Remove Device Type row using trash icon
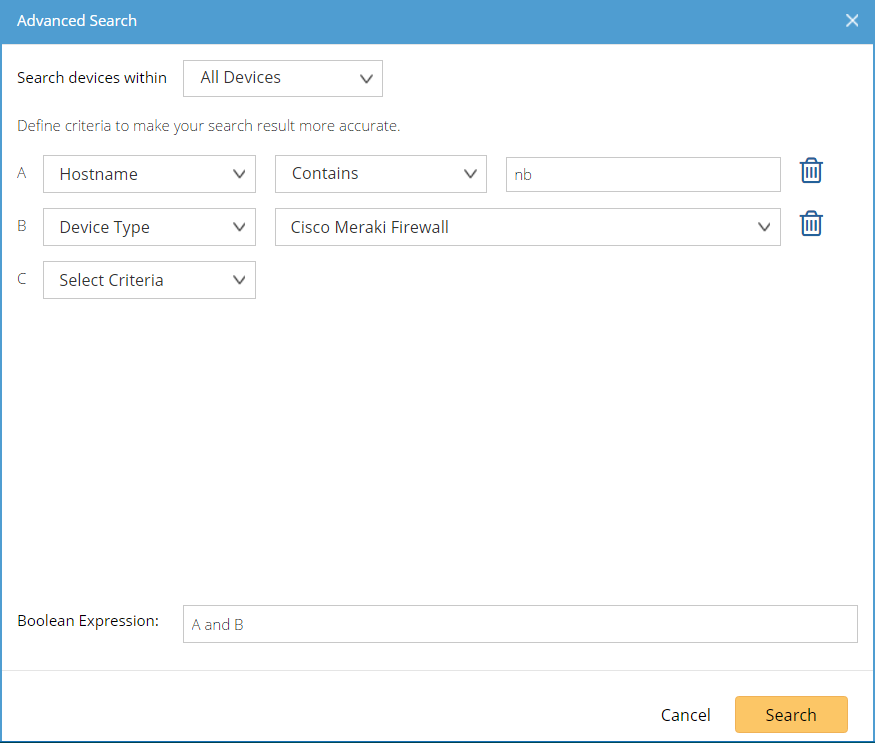Viewport: 875px width, 743px height. coord(811,224)
